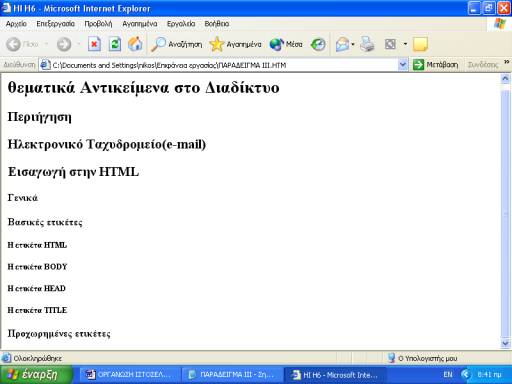Click the scroll up arrow
Viewport: 512px width, 384px height.
pyautogui.click(x=505, y=79)
